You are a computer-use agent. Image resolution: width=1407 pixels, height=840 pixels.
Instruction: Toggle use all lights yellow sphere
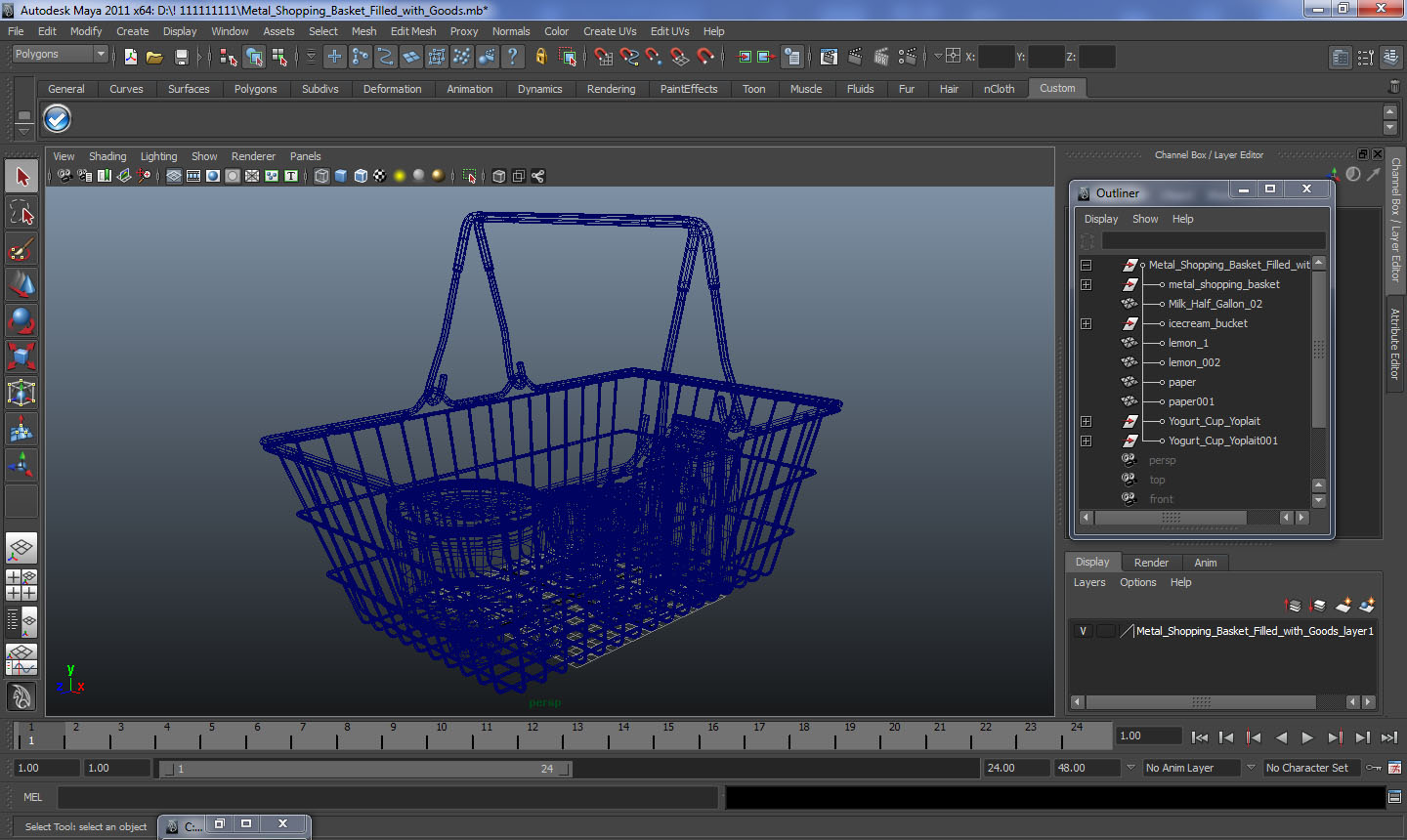[400, 176]
